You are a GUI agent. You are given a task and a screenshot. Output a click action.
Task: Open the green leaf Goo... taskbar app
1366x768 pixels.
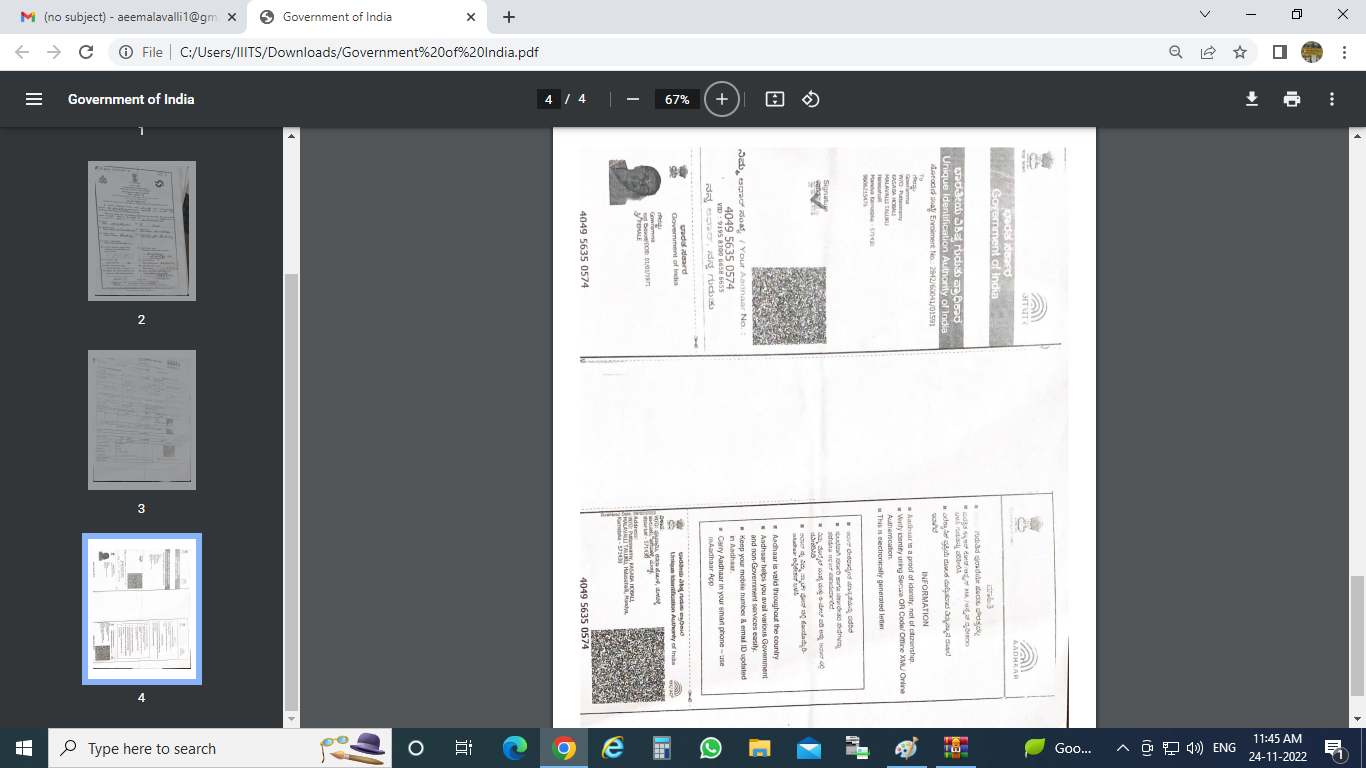(x=1059, y=748)
